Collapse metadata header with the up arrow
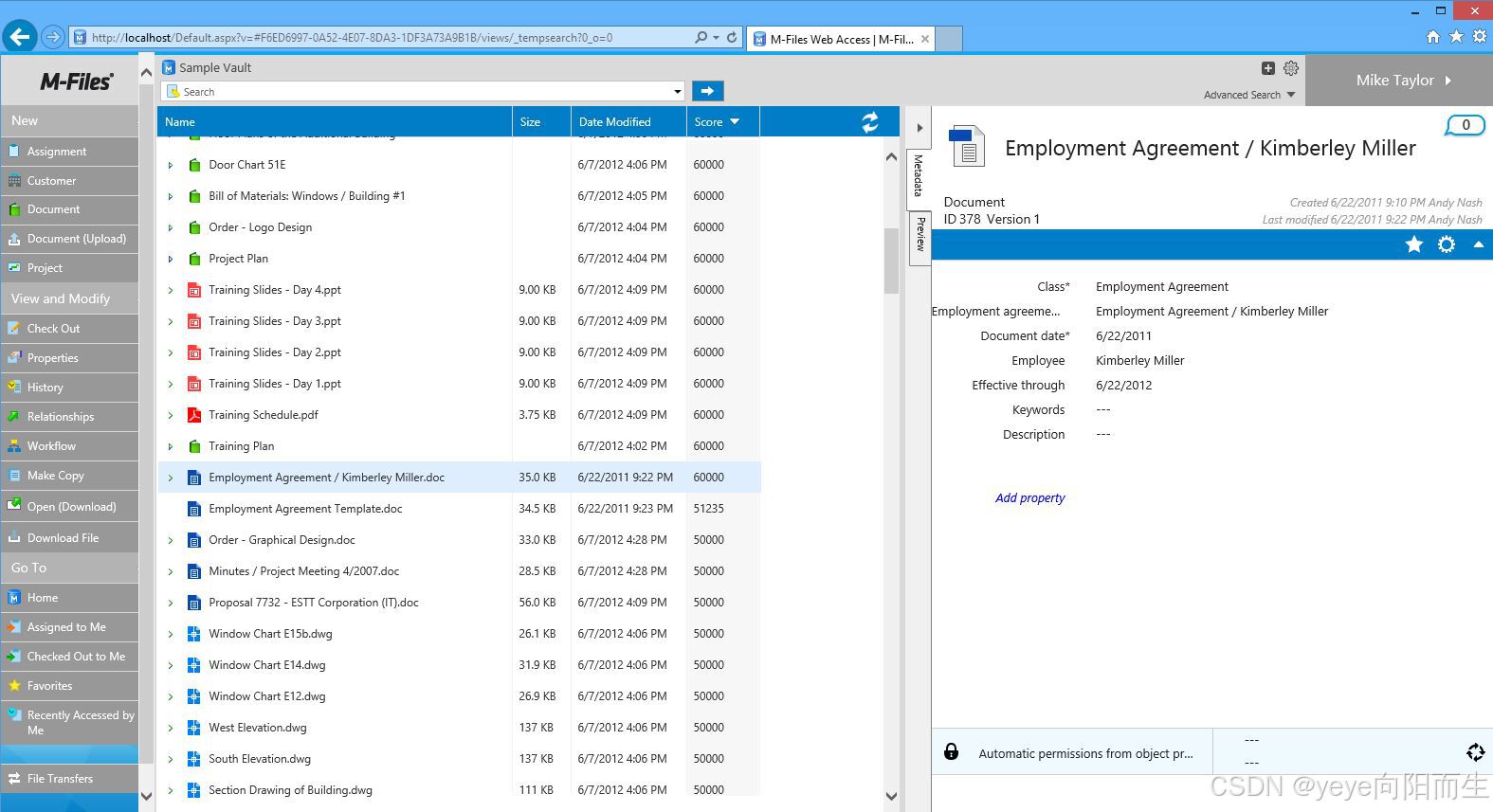This screenshot has height=812, width=1493. tap(1478, 244)
